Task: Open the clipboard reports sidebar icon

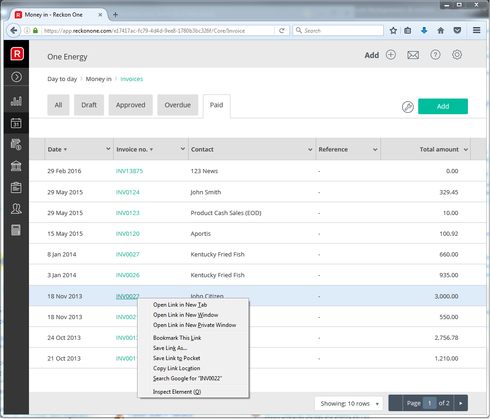Action: point(16,187)
